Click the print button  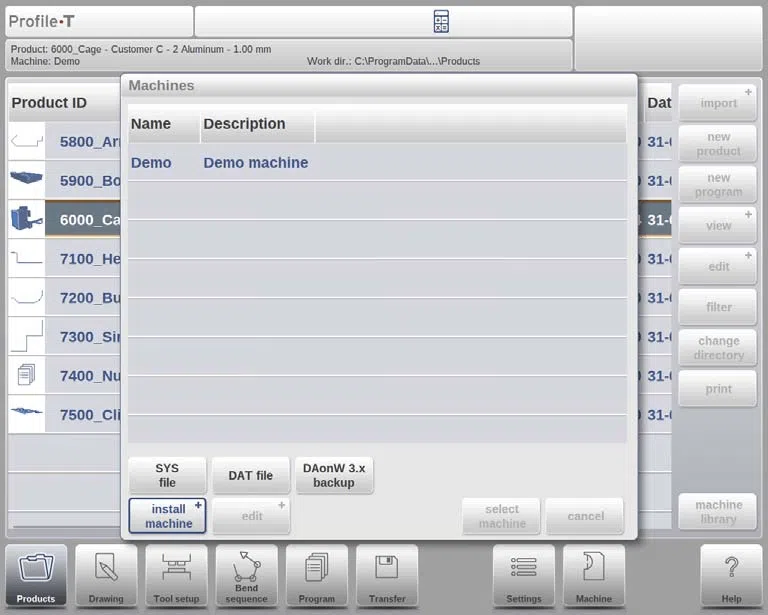point(718,389)
